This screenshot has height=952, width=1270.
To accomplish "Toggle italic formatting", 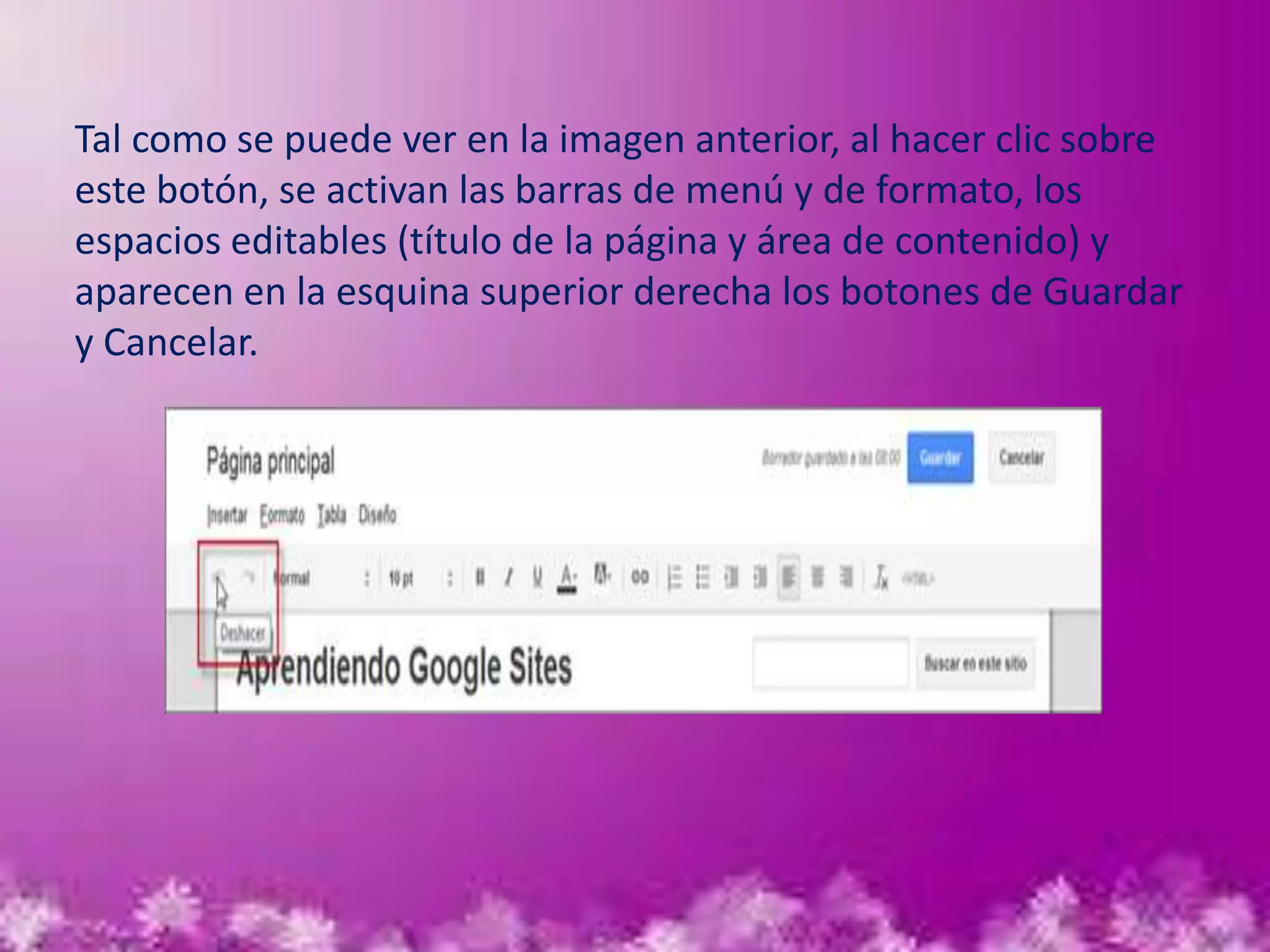I will (x=508, y=578).
